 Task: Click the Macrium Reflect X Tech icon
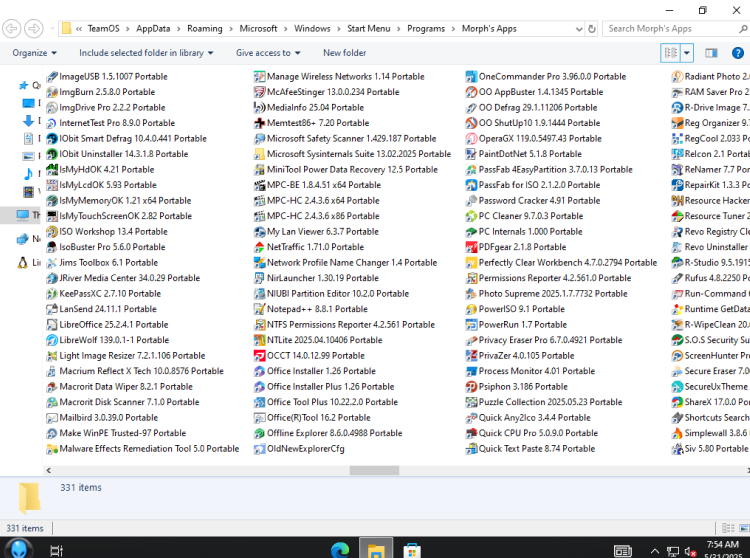52,371
